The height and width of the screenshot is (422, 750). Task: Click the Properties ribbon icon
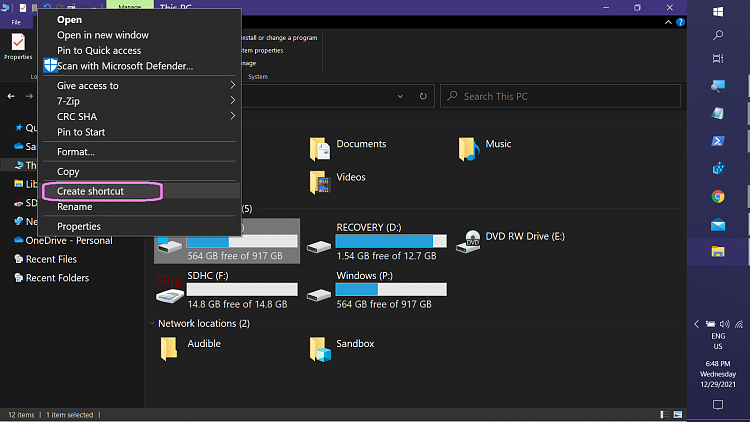pos(18,45)
